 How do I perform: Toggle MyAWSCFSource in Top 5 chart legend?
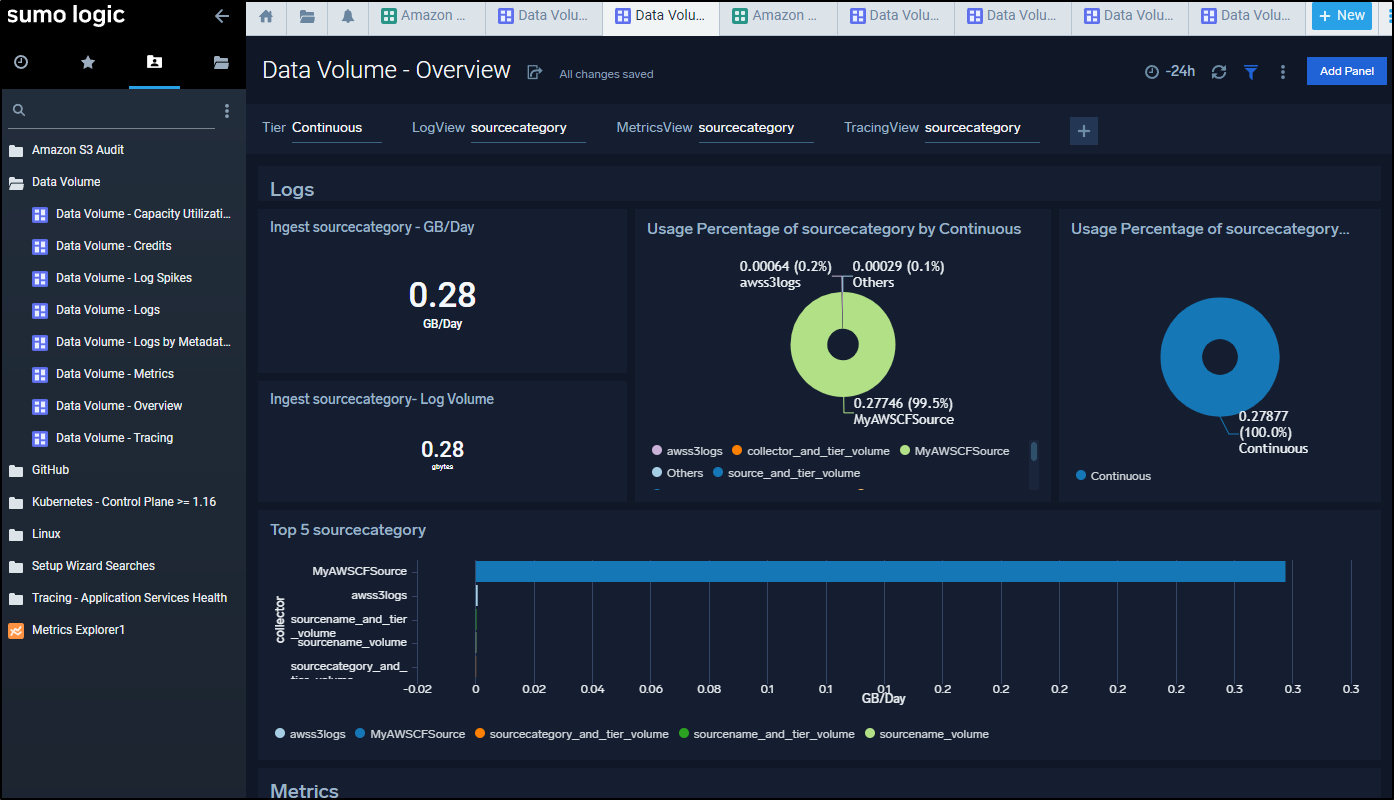410,734
